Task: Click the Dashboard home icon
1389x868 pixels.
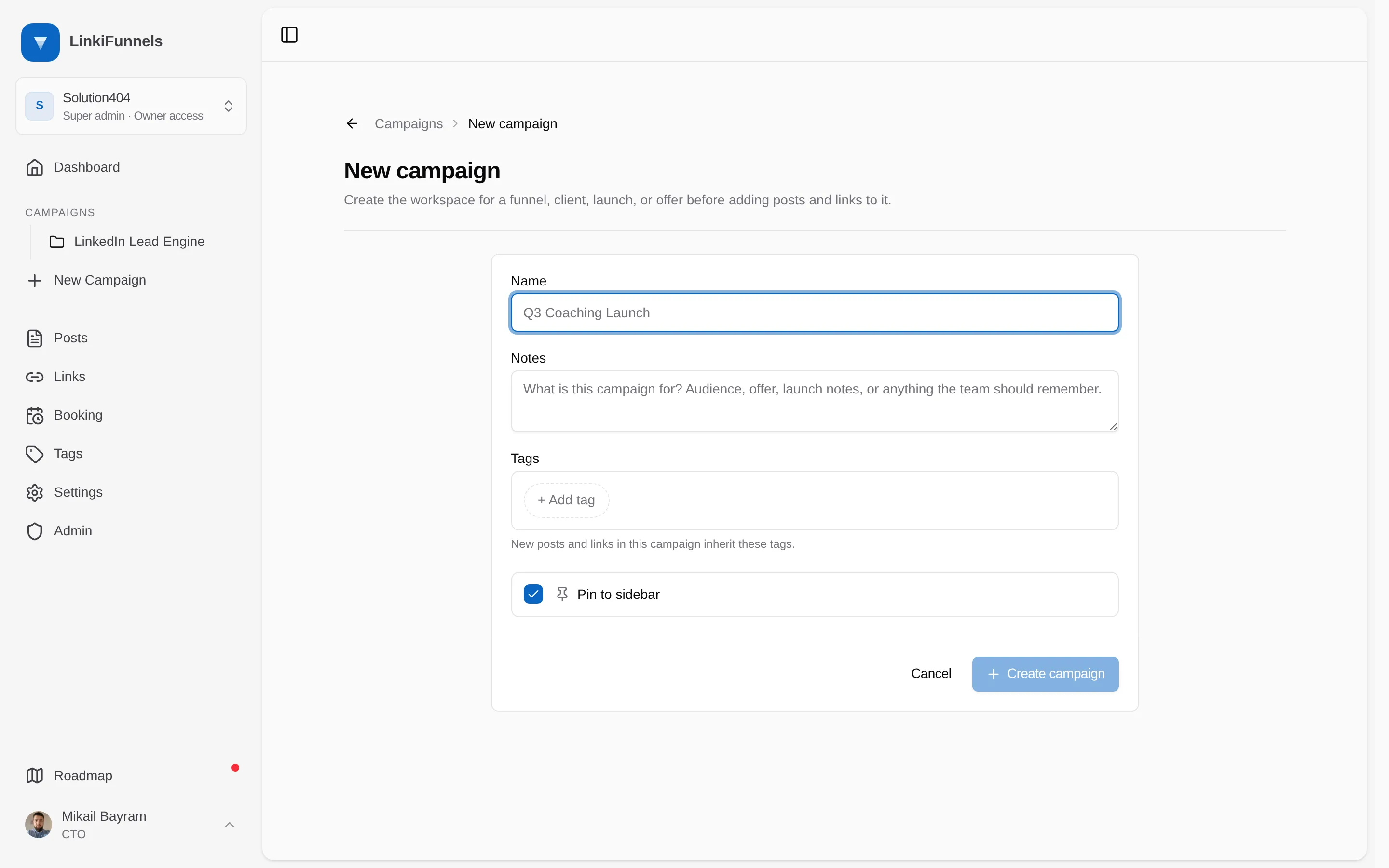Action: [x=34, y=167]
